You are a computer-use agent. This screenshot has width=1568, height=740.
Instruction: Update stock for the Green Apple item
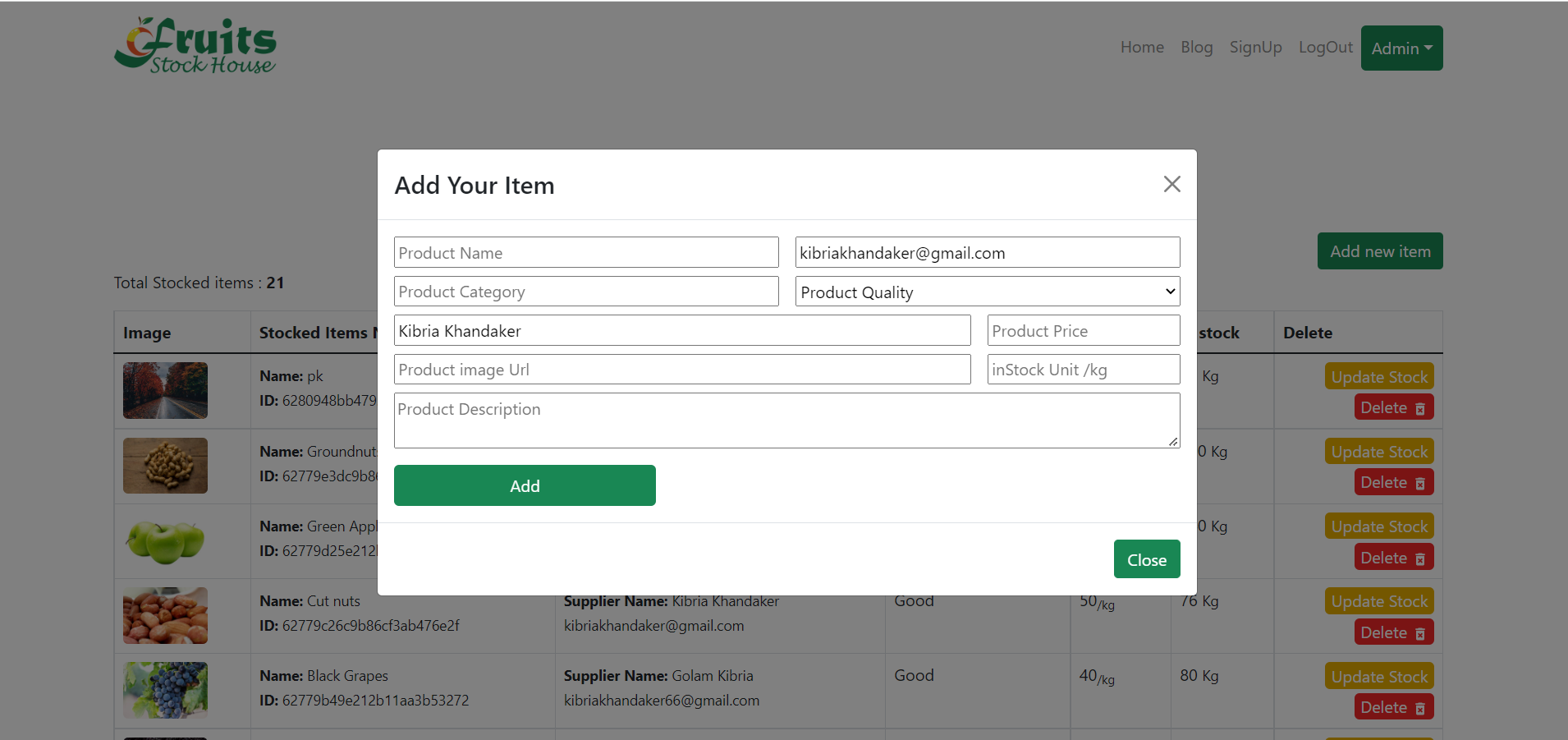[1379, 526]
